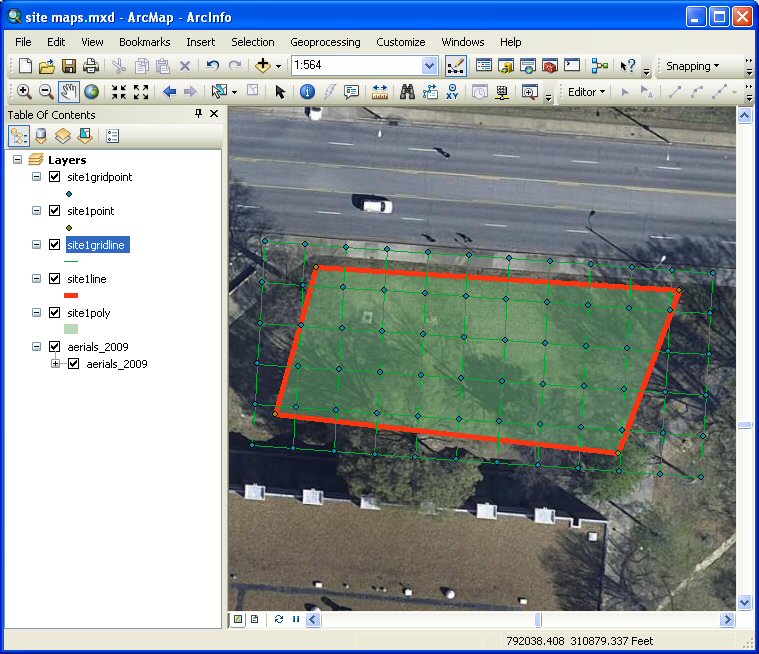
Task: Open the Customize menu
Action: tap(401, 42)
